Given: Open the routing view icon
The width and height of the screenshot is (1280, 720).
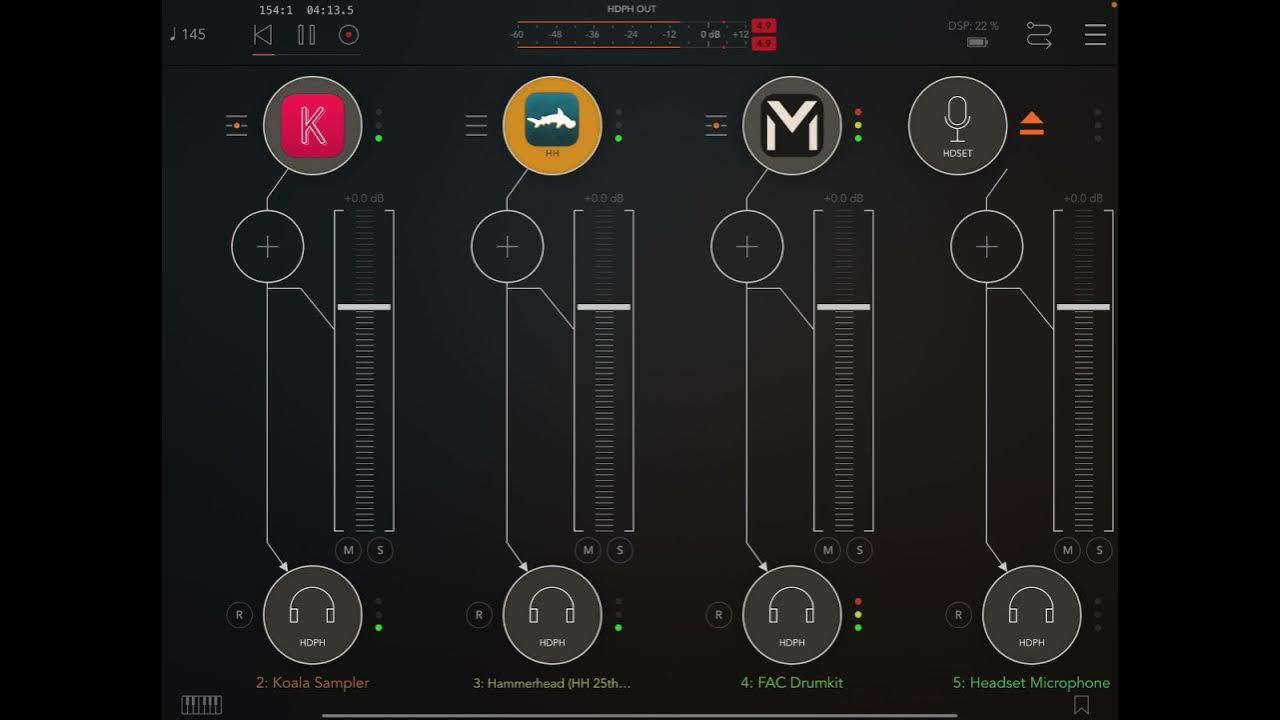Looking at the screenshot, I should (x=1039, y=35).
